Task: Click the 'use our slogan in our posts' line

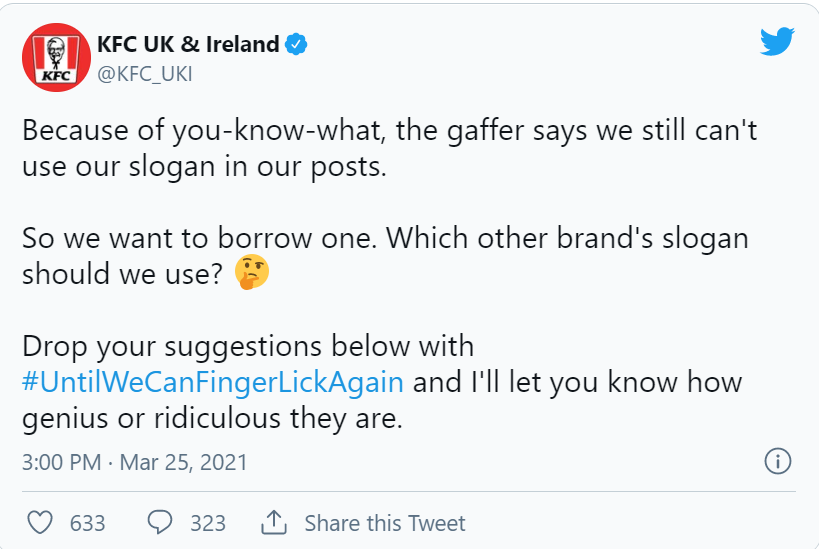Action: (204, 167)
